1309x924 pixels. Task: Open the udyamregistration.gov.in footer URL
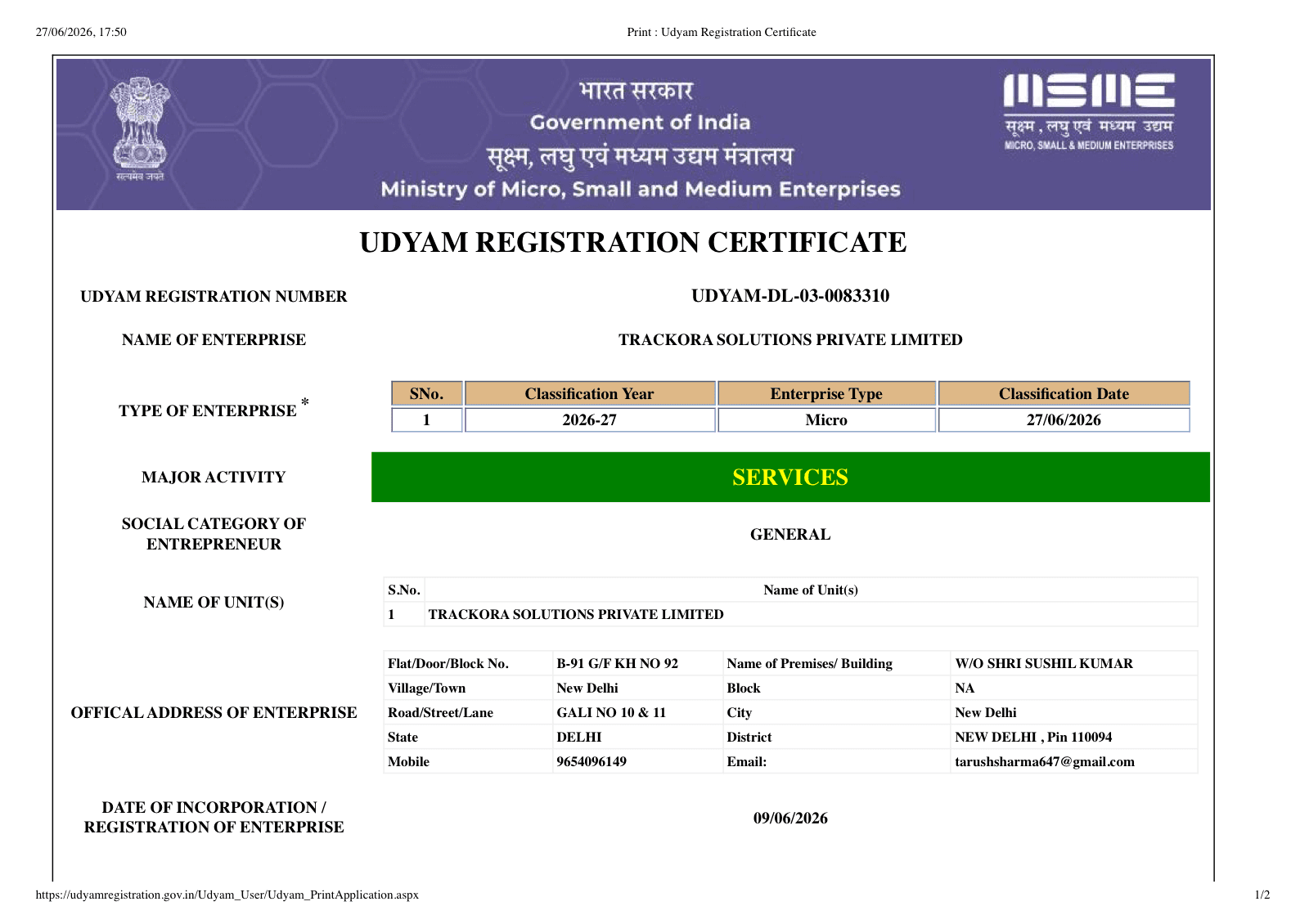(x=227, y=895)
